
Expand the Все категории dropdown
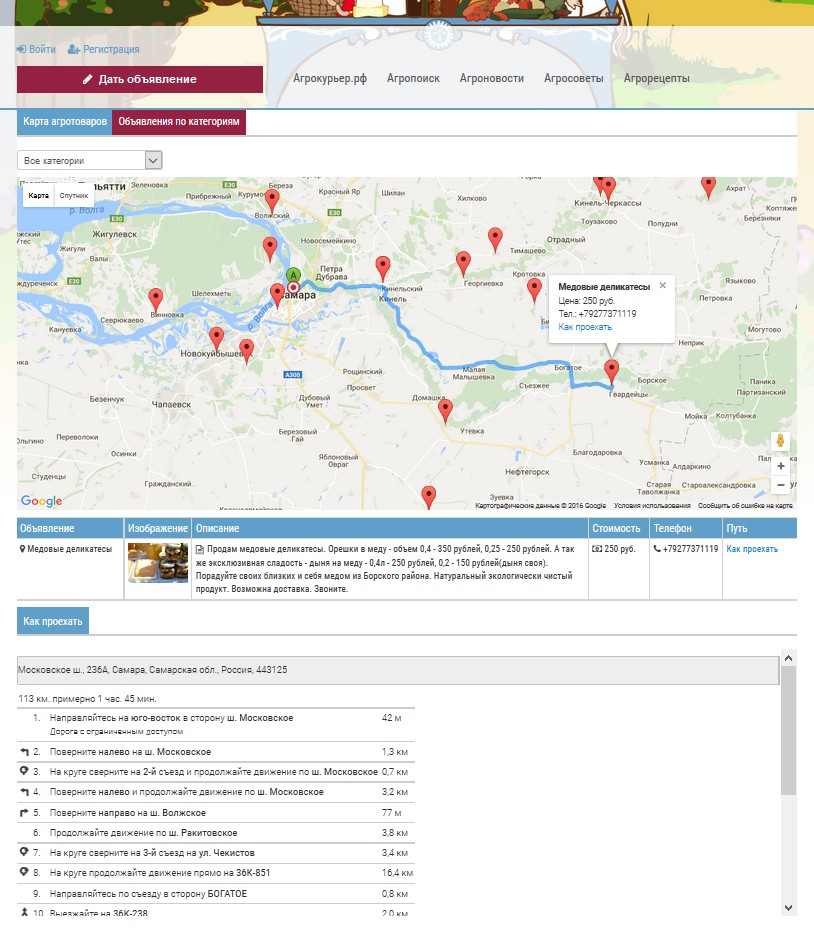[x=89, y=160]
